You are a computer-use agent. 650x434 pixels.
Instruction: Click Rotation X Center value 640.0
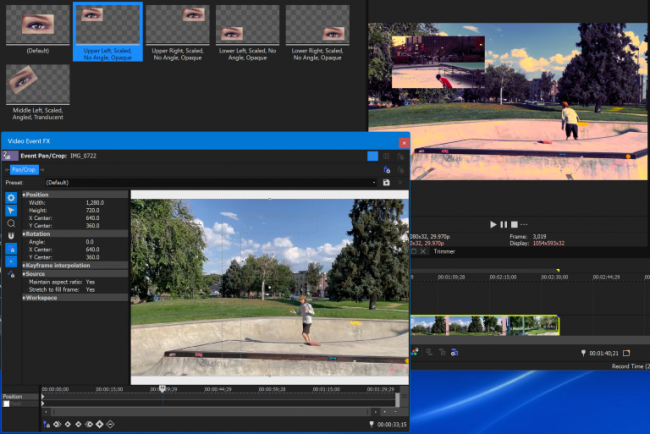(92, 250)
